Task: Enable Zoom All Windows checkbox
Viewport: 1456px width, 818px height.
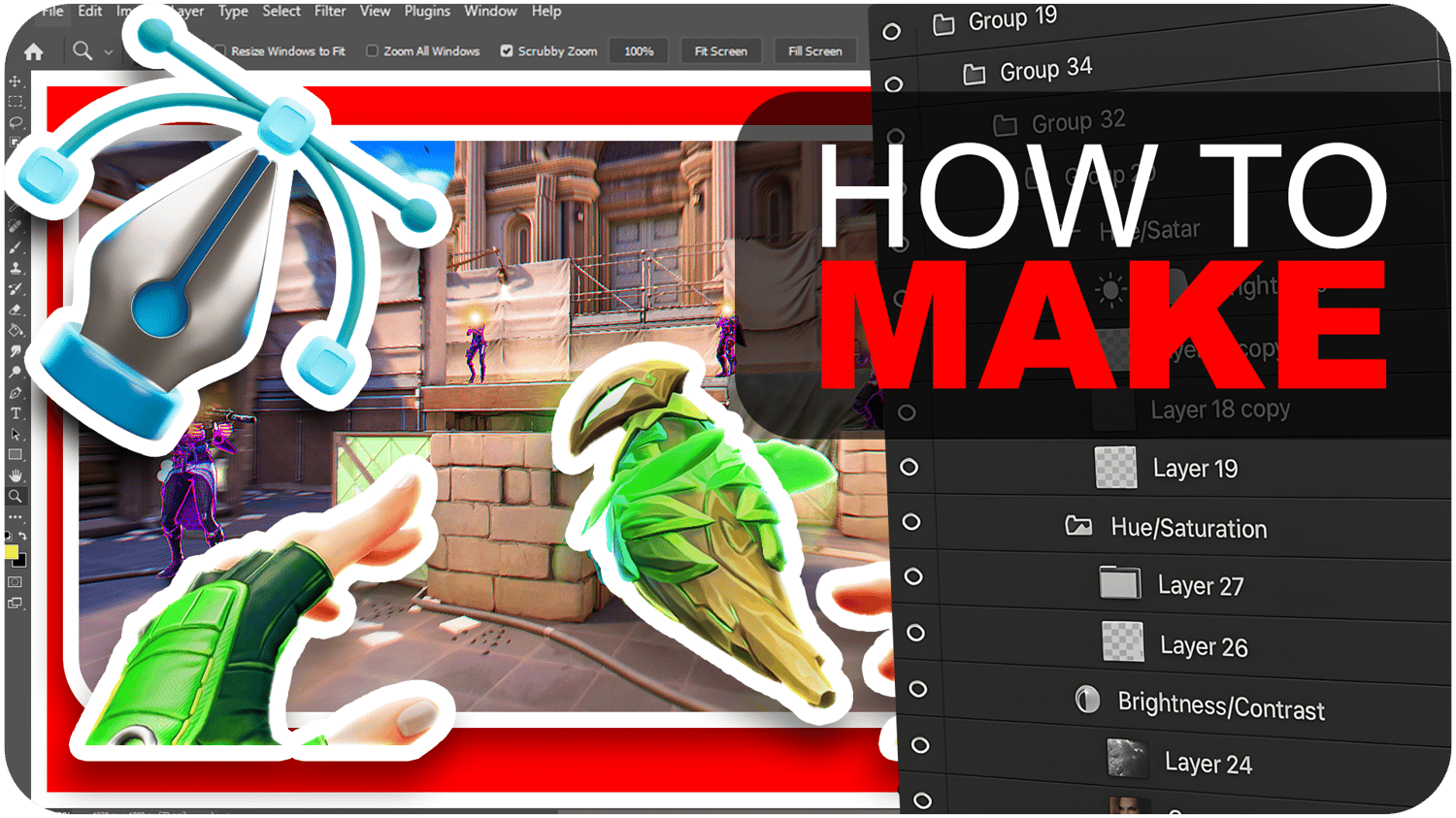Action: (x=372, y=50)
